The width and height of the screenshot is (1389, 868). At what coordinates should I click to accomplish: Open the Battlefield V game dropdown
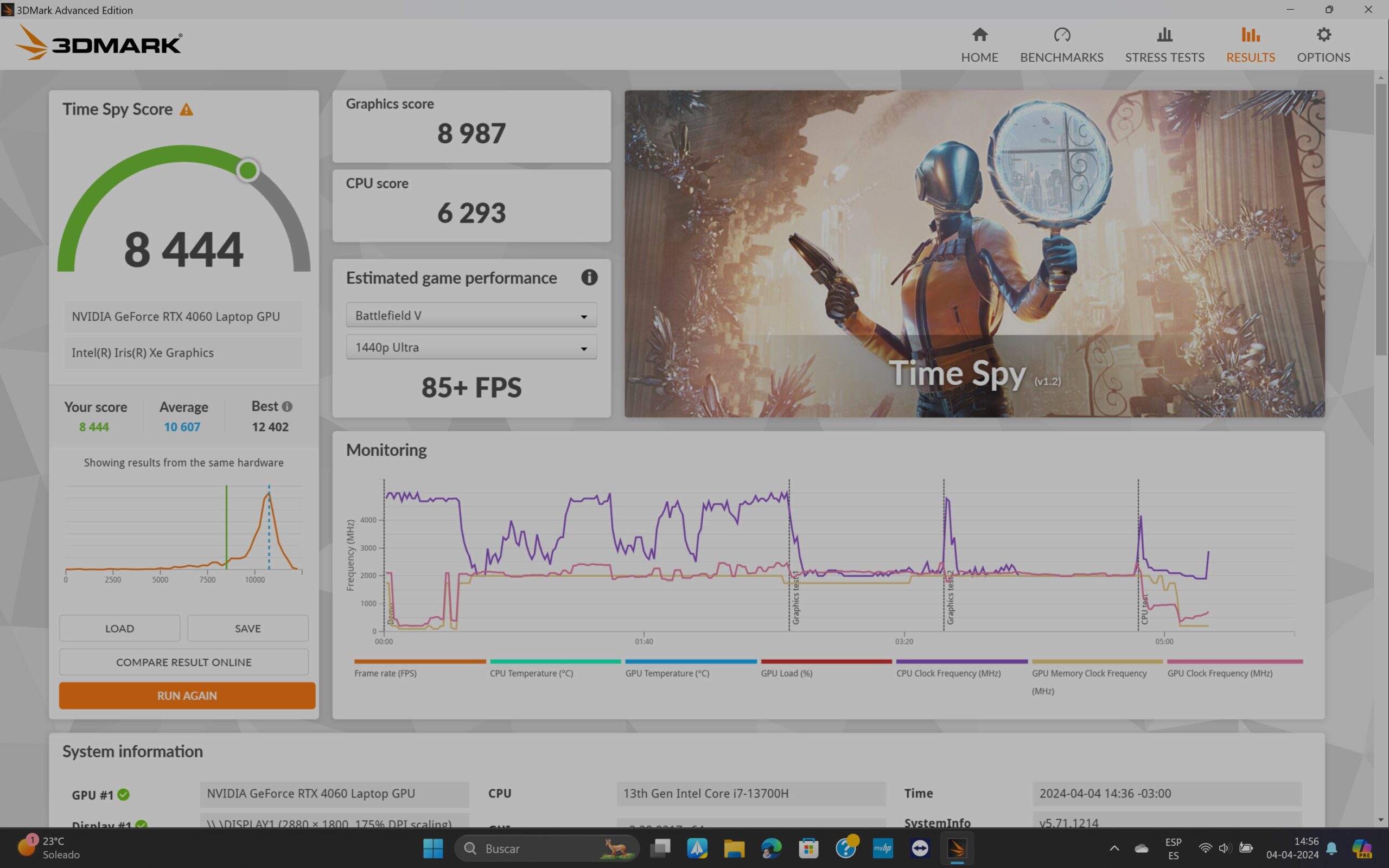point(471,315)
